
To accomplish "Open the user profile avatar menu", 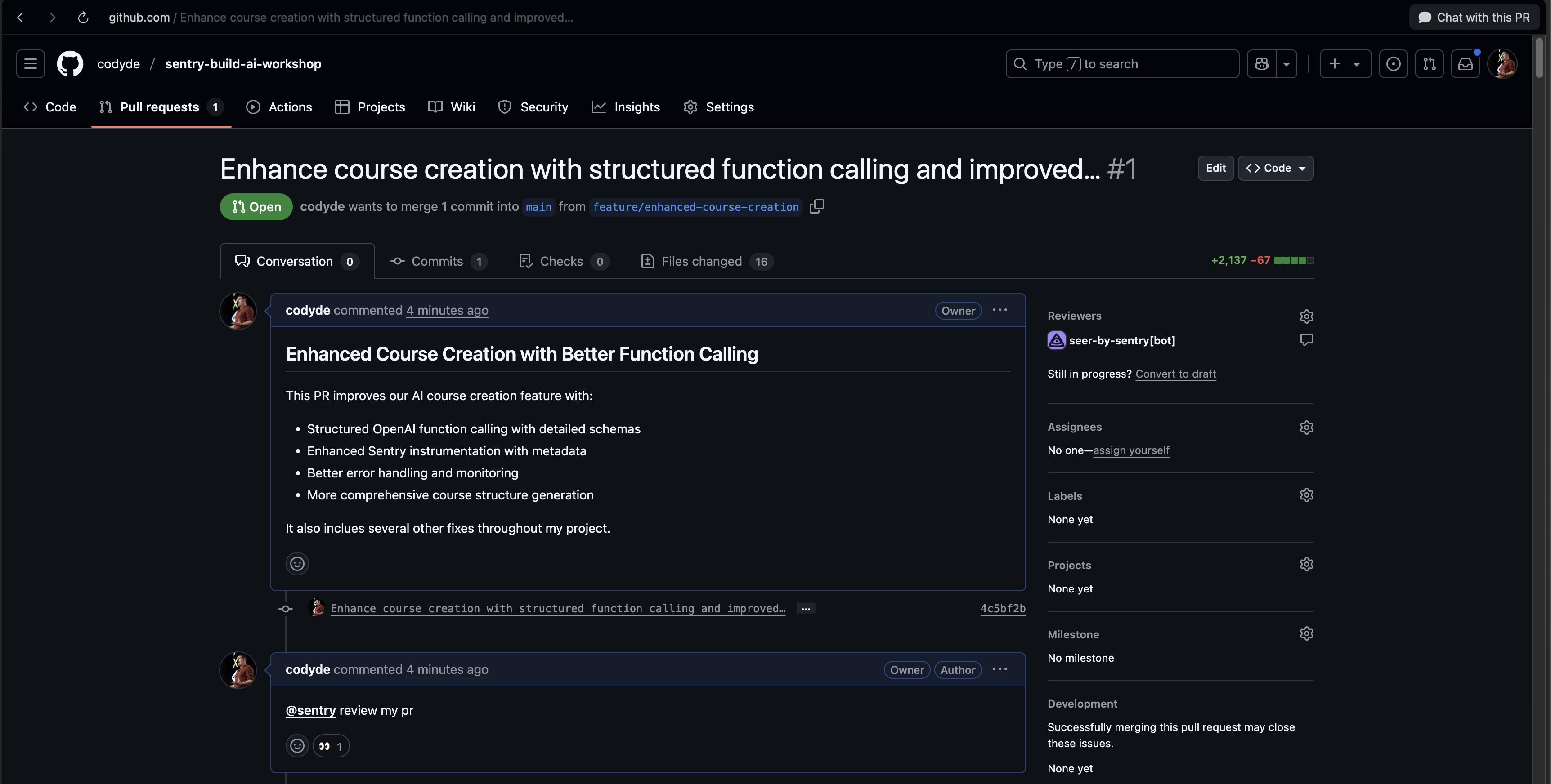I will [1502, 64].
